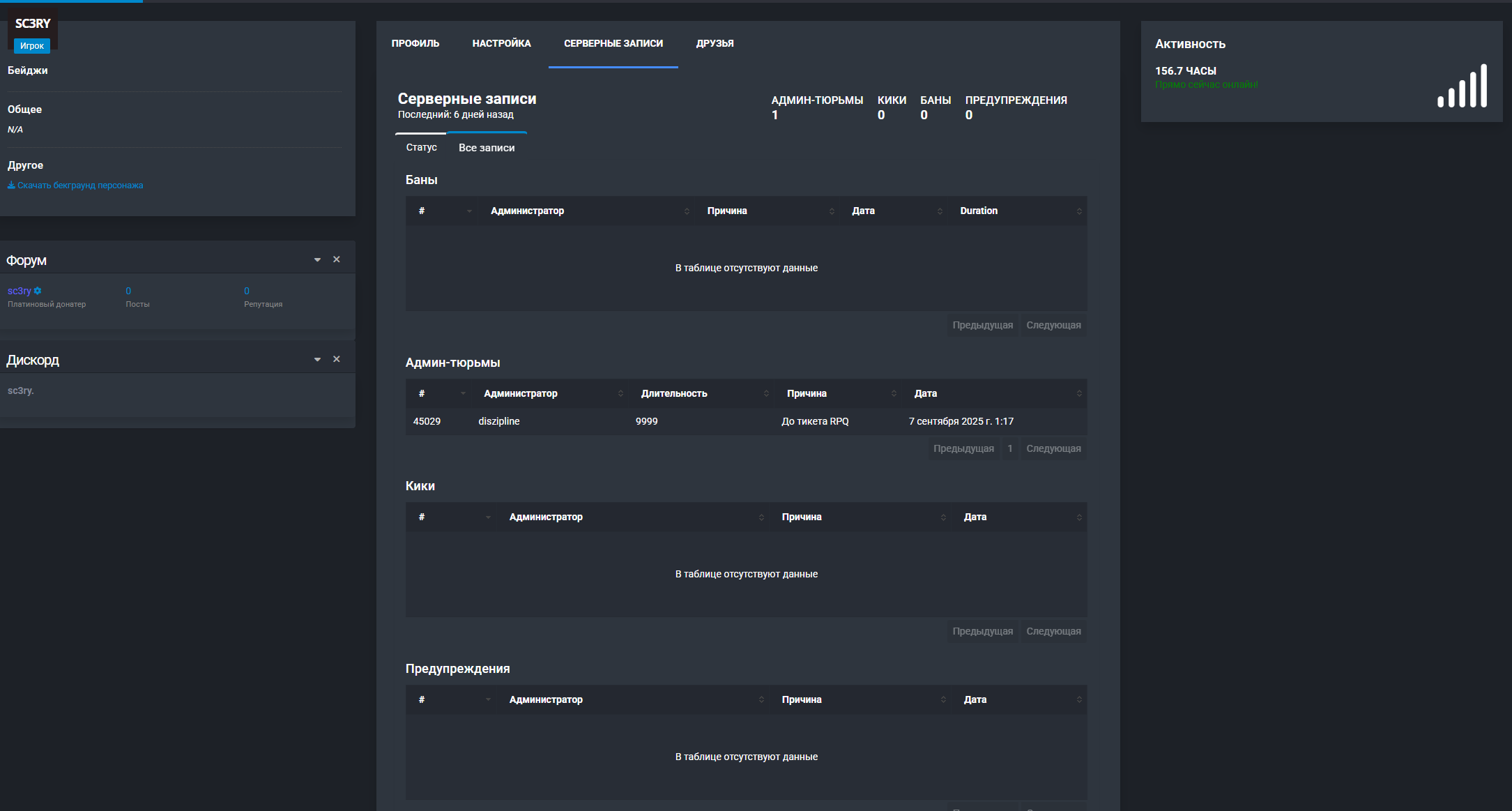Viewport: 1512px width, 811px height.
Task: Click the АДМИН-ТЮРЬМЫ counter
Action: [817, 107]
